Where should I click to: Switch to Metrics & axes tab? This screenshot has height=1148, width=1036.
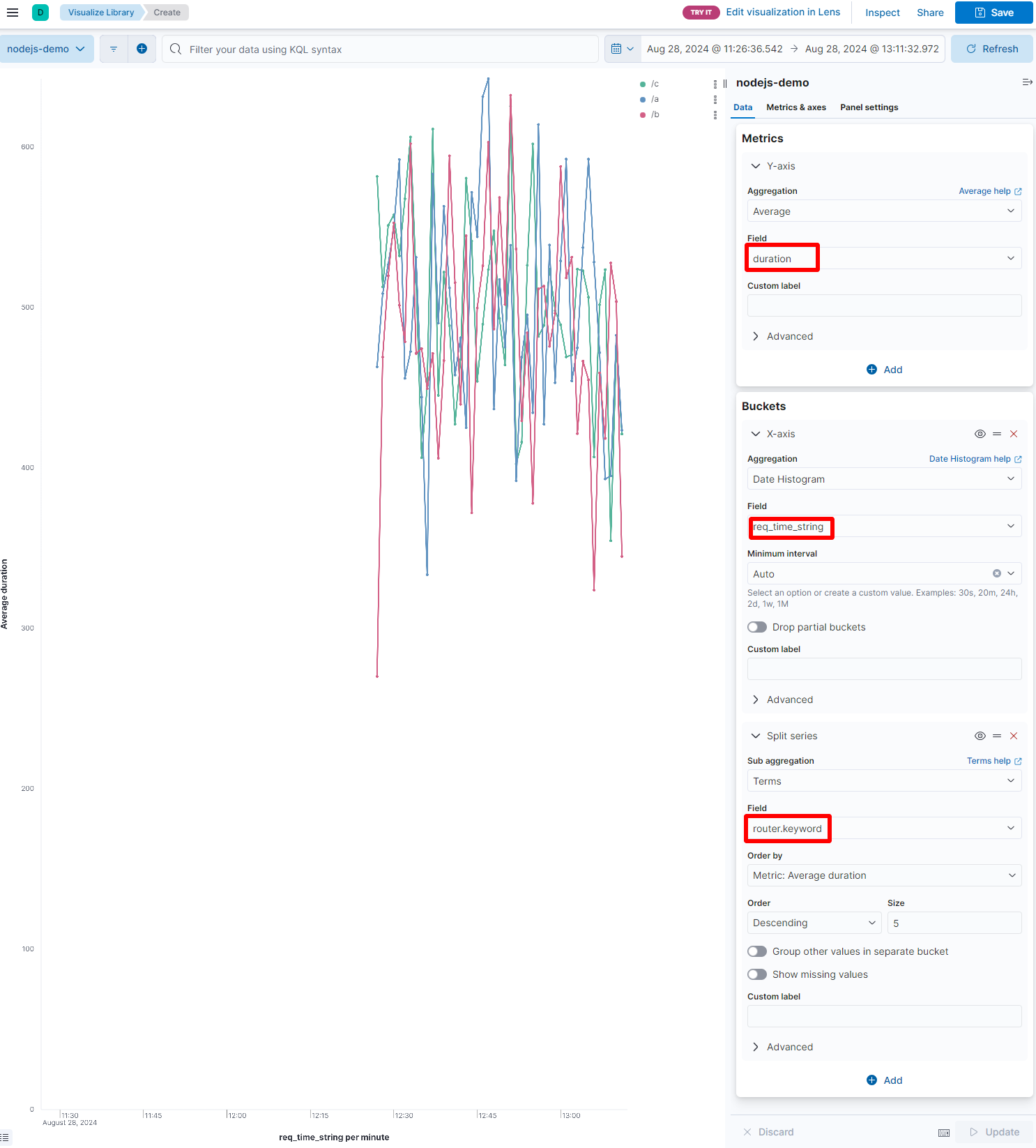pos(795,107)
